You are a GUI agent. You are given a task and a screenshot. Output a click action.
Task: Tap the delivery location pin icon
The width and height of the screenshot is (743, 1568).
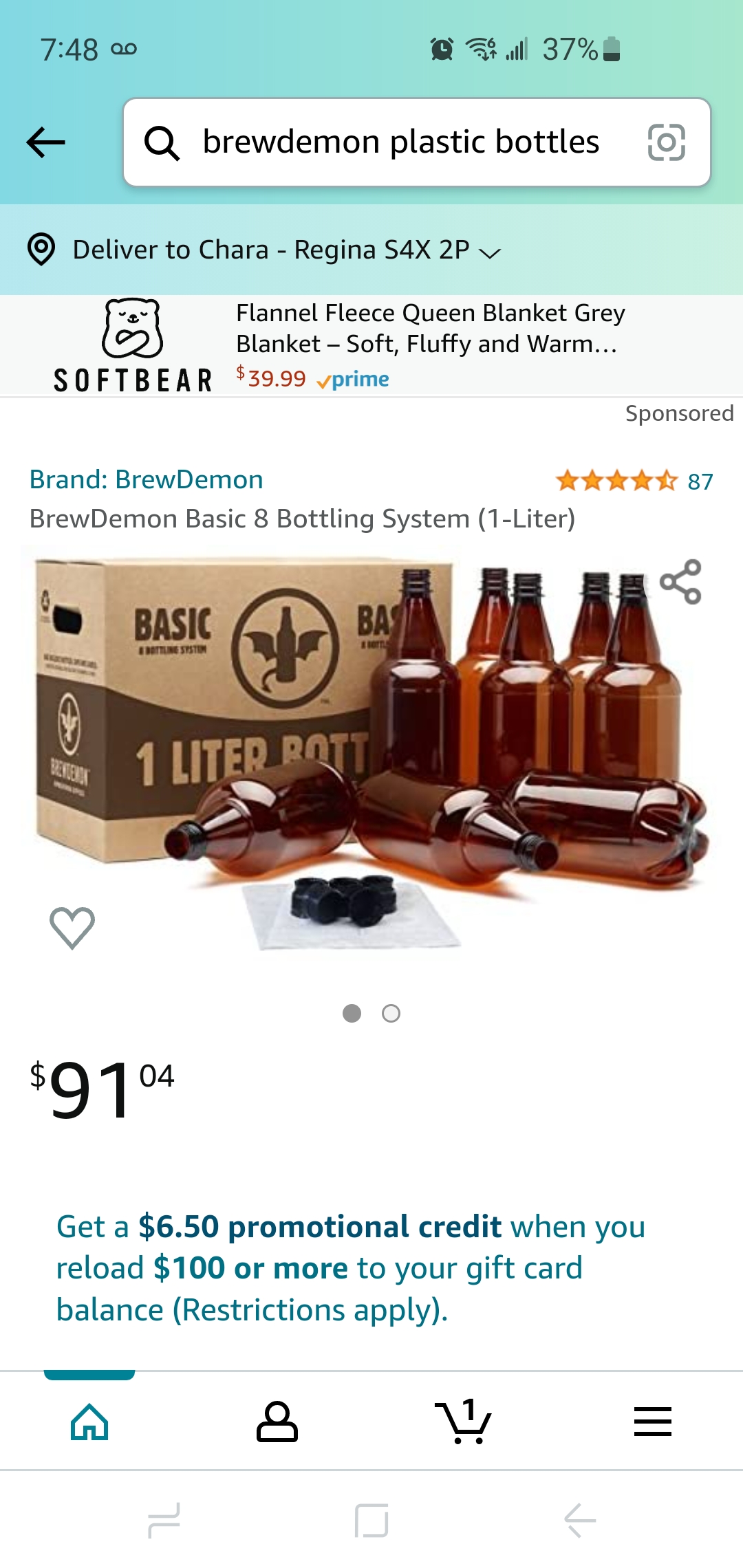pos(41,249)
